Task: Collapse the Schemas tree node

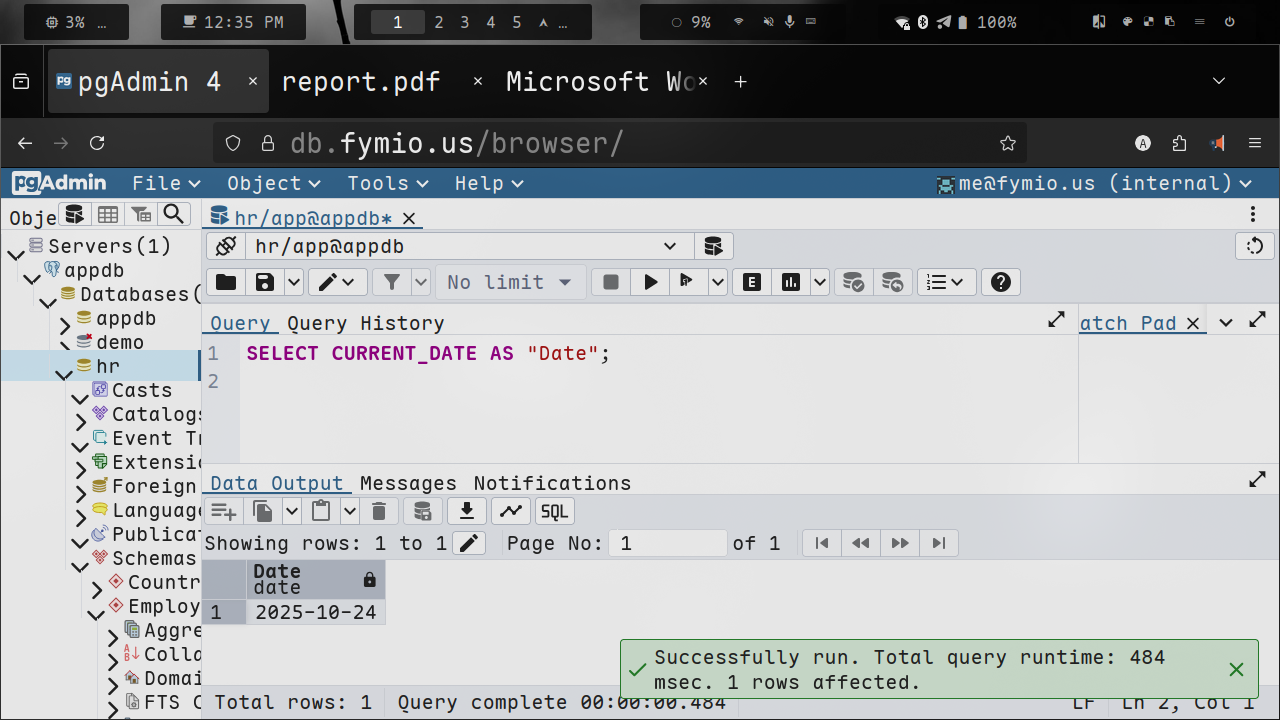Action: coord(81,566)
